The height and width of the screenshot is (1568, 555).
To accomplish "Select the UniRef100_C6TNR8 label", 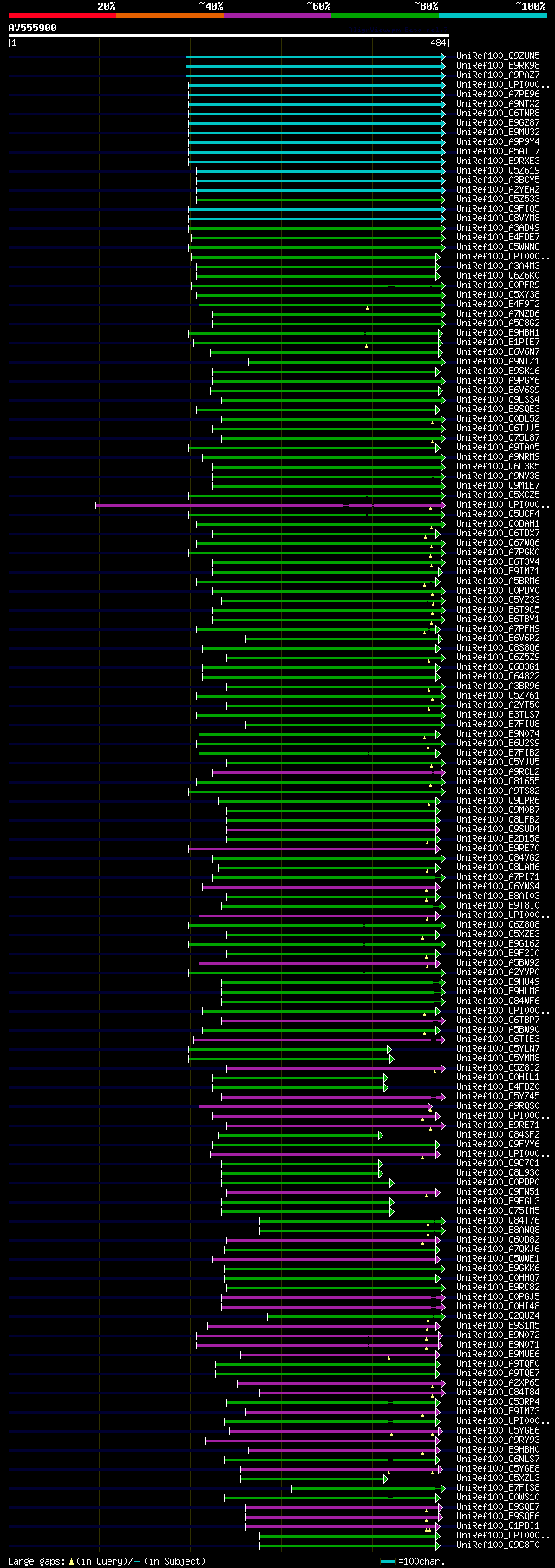I will (x=498, y=113).
